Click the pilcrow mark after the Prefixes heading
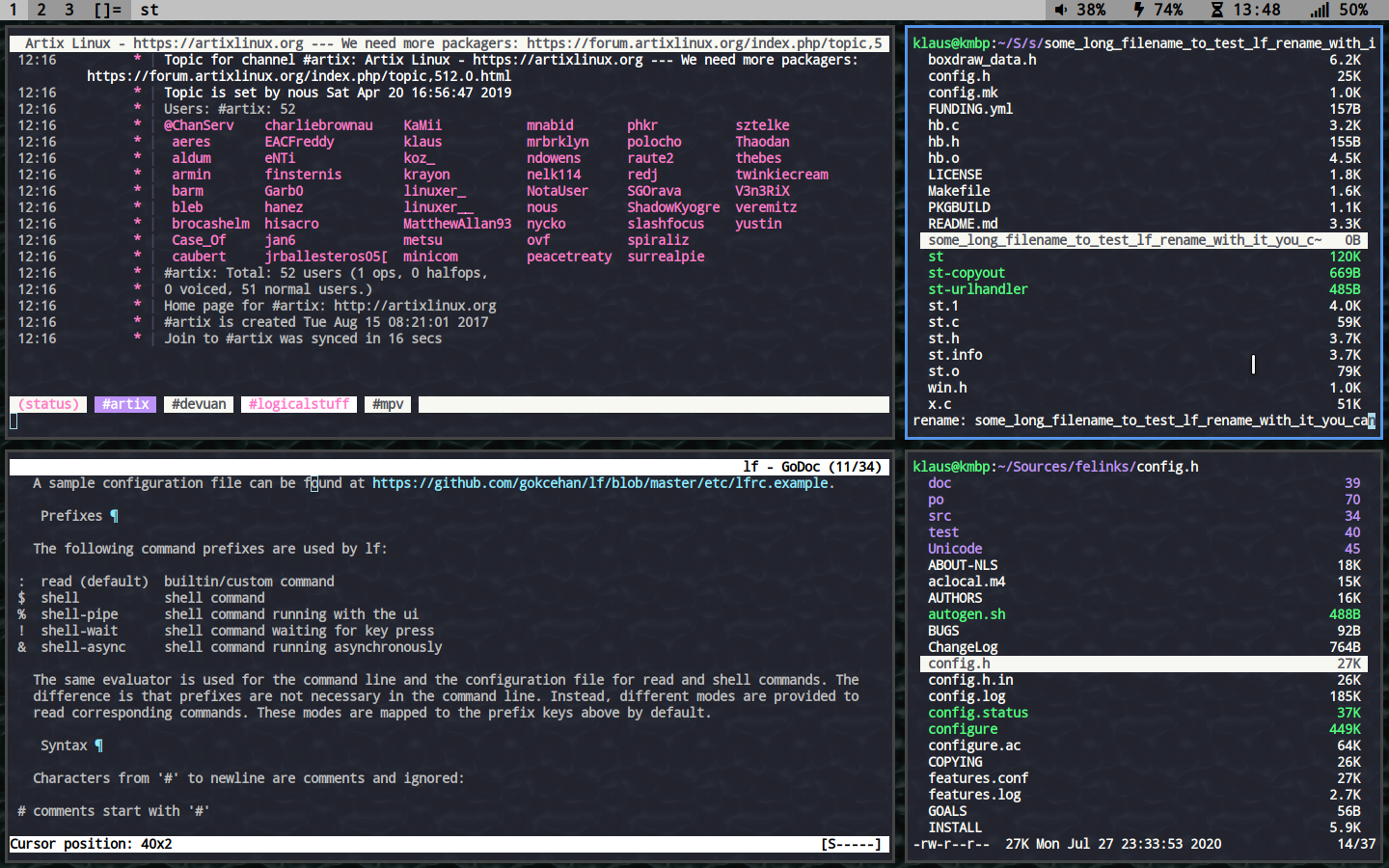 (115, 515)
